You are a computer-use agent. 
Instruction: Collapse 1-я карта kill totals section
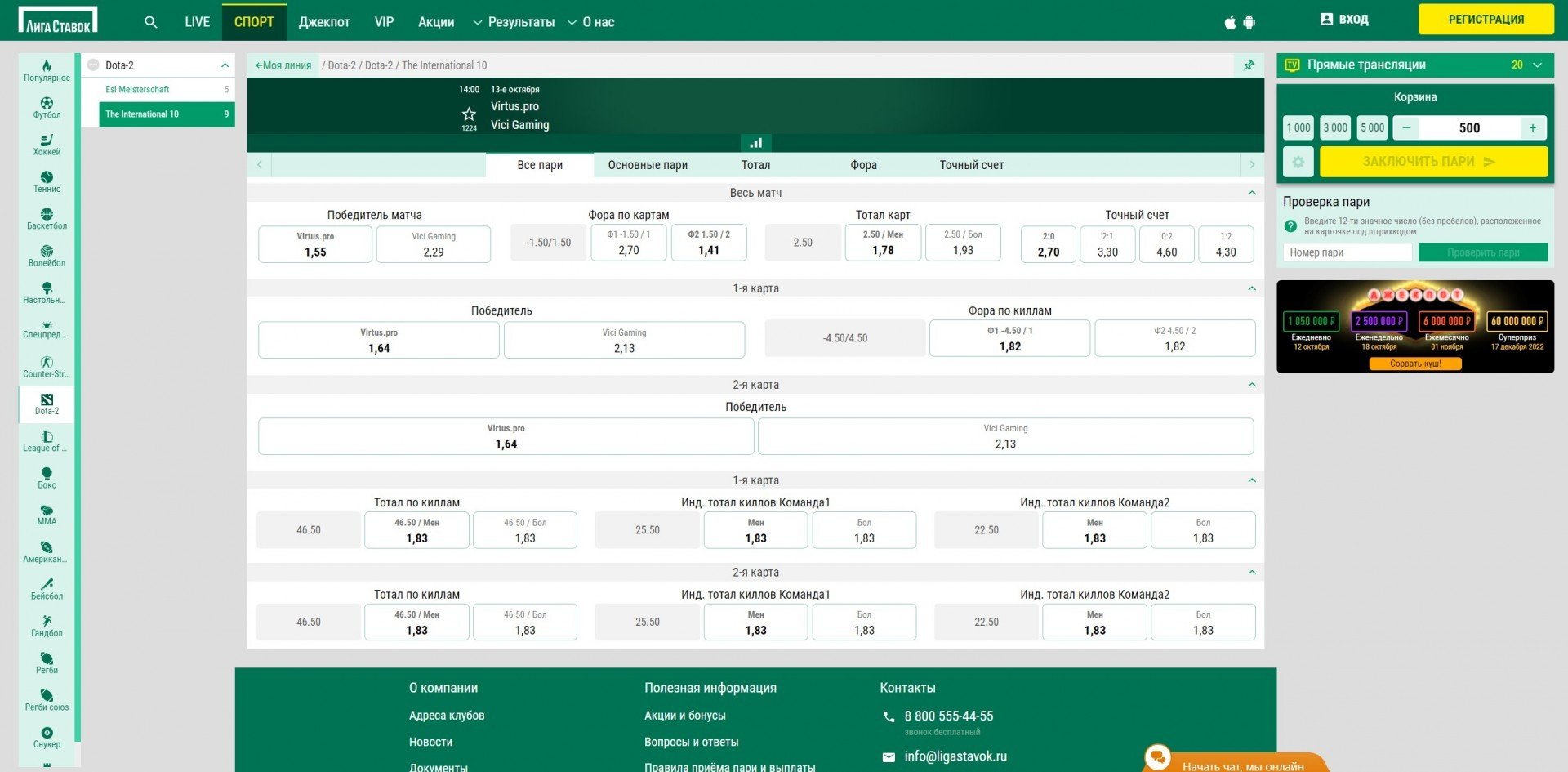1251,480
